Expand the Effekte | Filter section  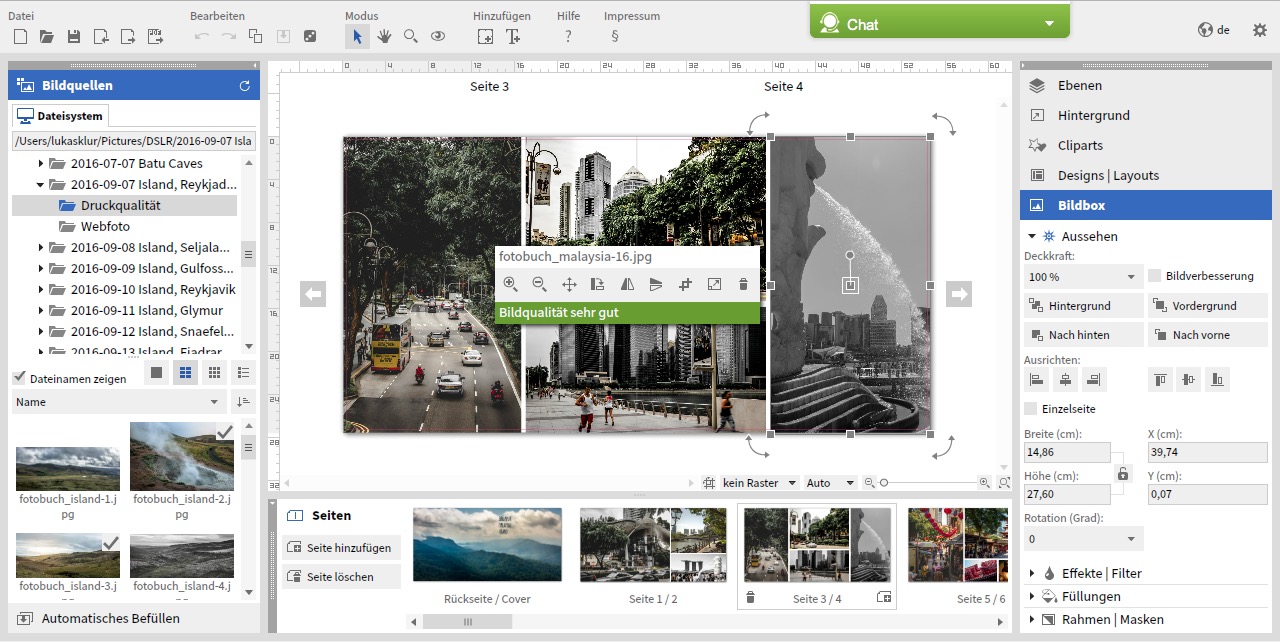click(x=1100, y=574)
